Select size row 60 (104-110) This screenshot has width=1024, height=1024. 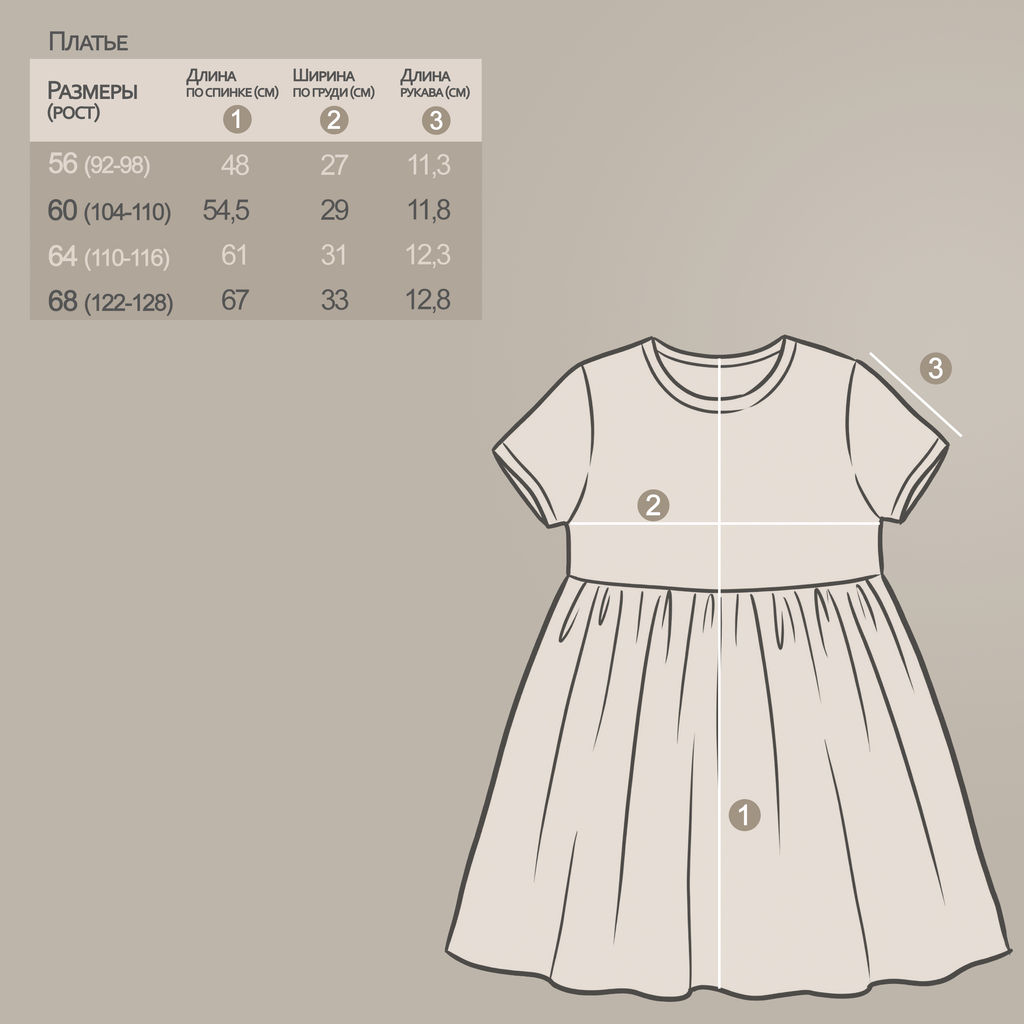point(109,211)
